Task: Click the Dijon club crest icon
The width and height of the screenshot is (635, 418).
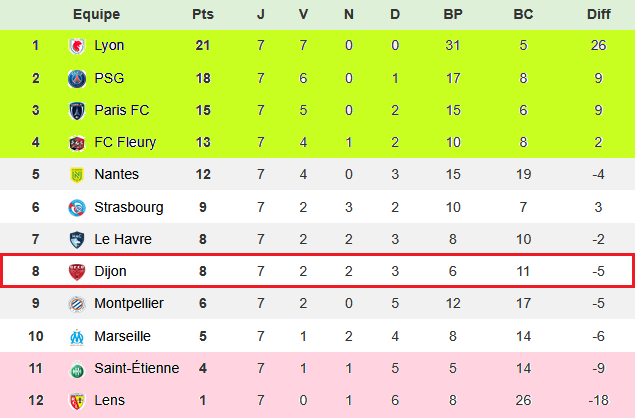Action: (76, 271)
